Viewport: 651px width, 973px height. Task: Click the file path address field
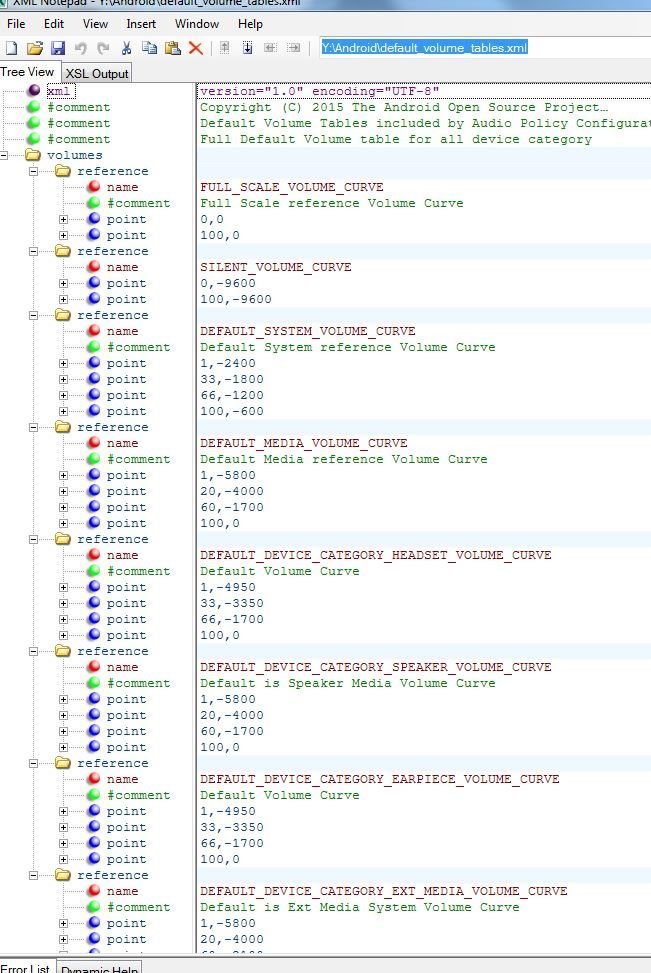coord(484,48)
